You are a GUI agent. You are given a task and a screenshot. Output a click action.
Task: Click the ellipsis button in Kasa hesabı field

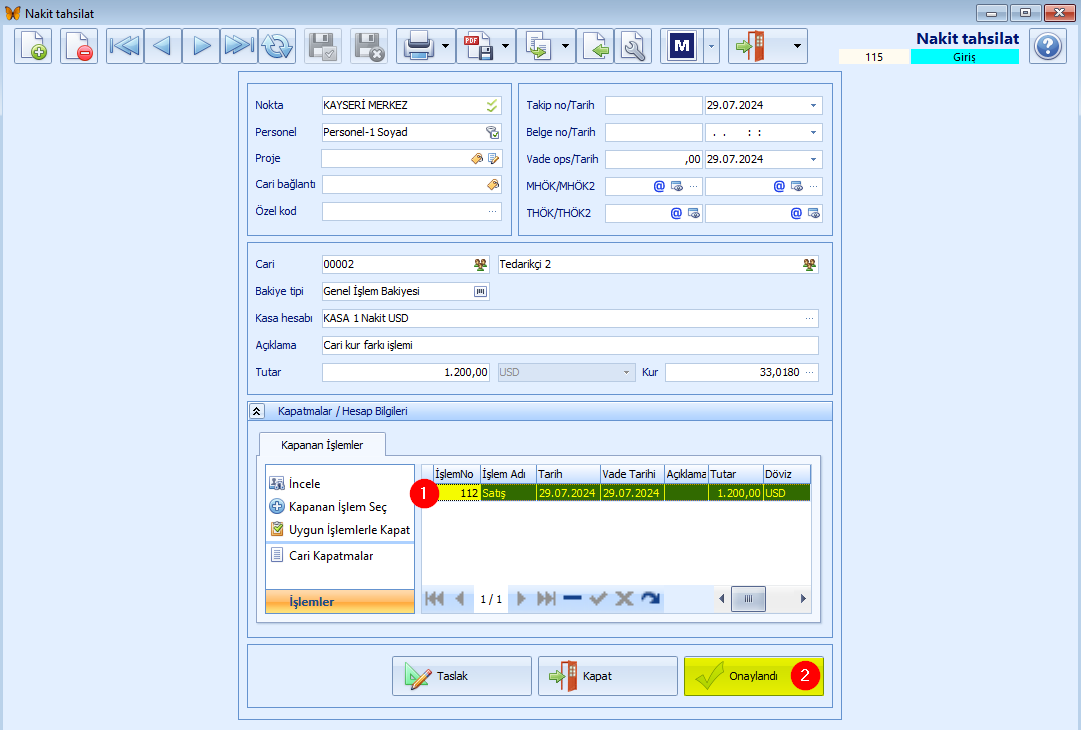[x=809, y=318]
